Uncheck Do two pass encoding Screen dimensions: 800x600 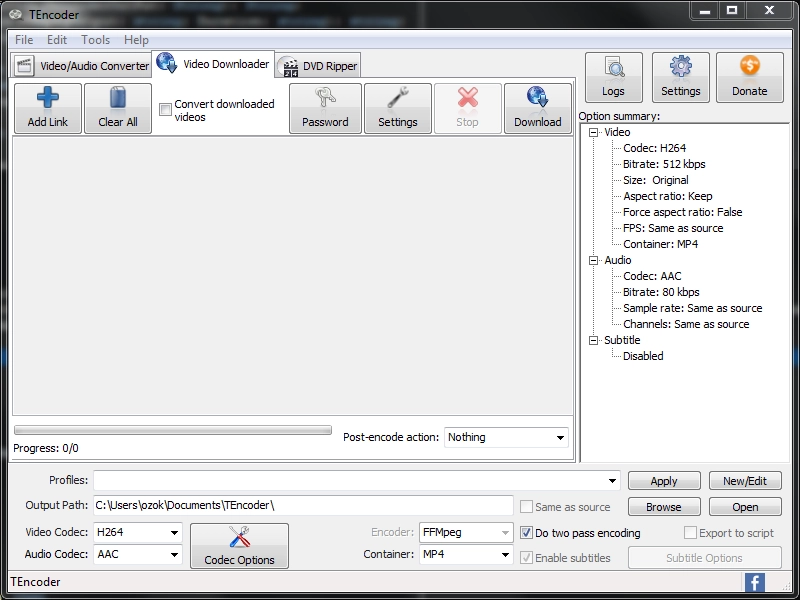(x=526, y=533)
